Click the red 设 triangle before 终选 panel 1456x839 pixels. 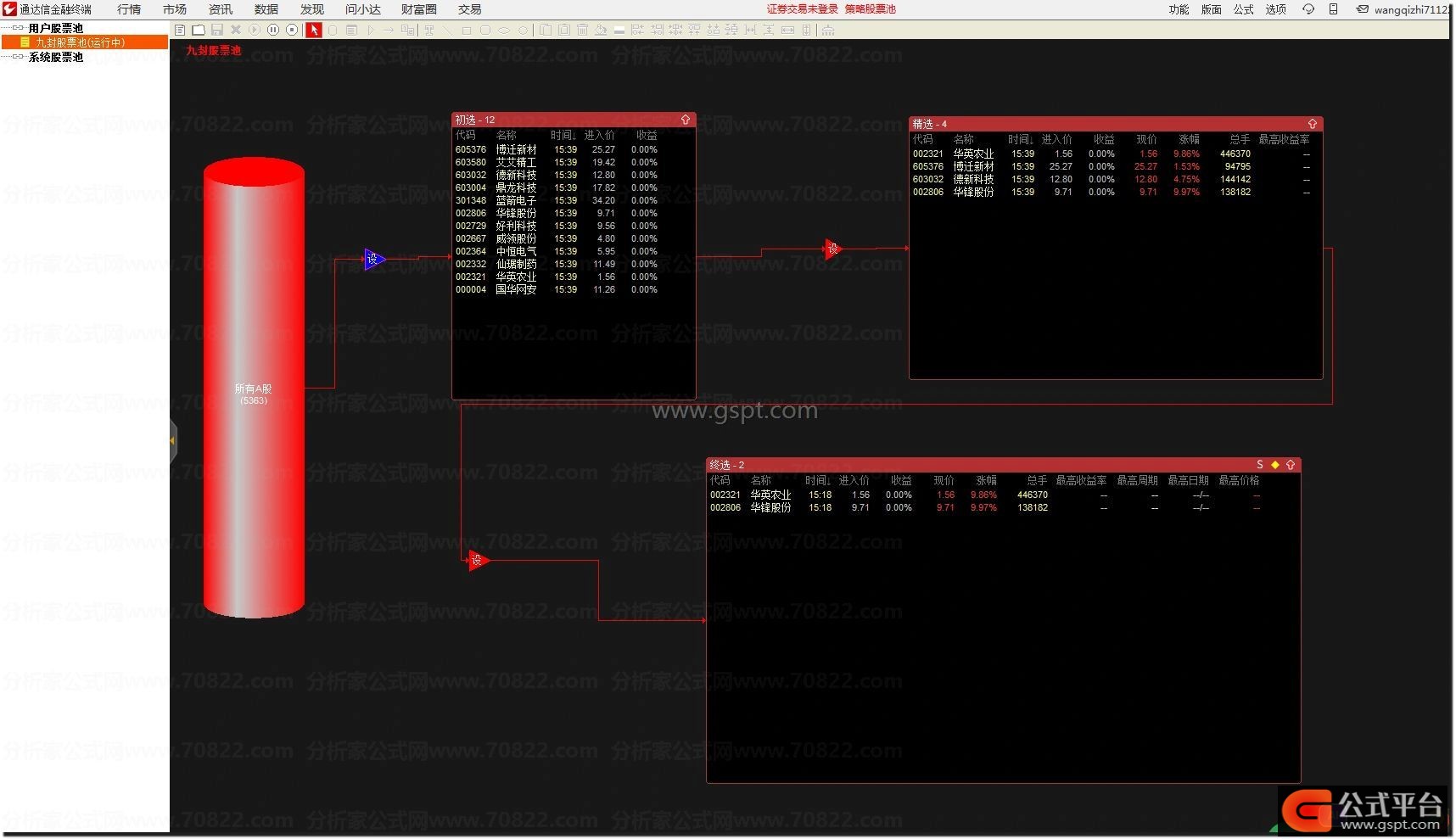(x=478, y=560)
